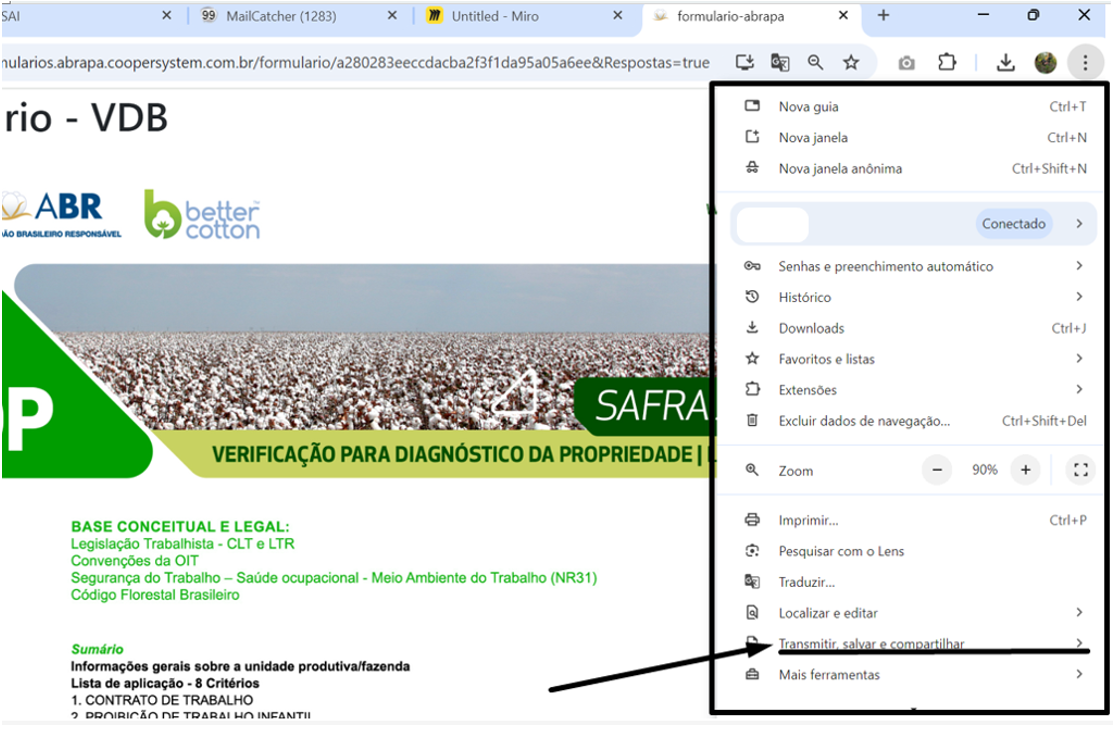Increase zoom with the plus button
Screen dimensions: 1113x731
click(1025, 470)
